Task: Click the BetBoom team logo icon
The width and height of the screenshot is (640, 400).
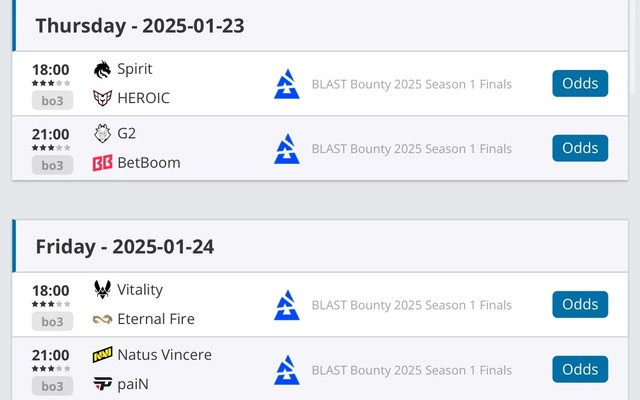Action: click(x=102, y=162)
